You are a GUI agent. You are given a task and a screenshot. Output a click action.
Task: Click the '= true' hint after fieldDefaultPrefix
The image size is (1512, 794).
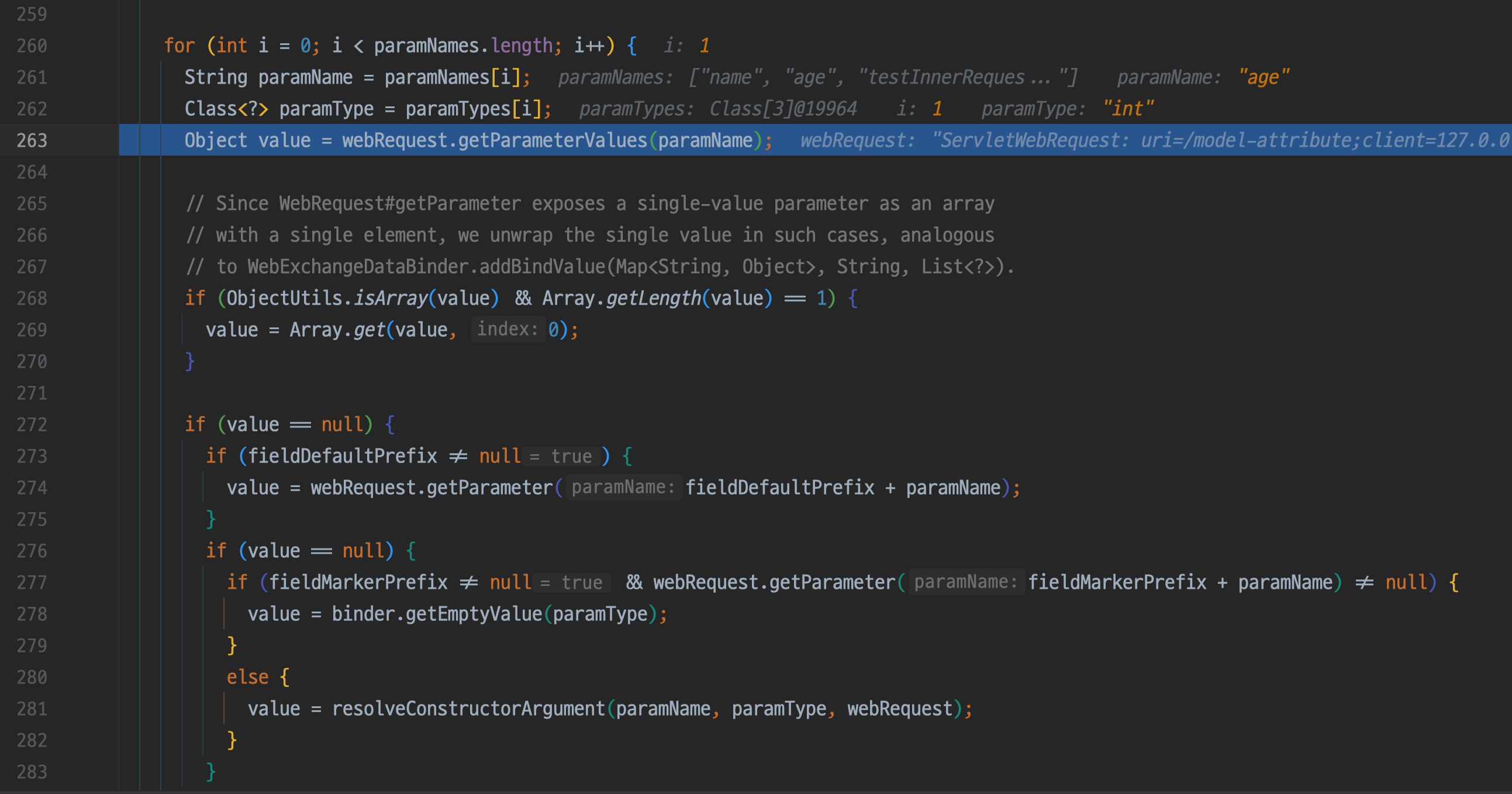[561, 456]
